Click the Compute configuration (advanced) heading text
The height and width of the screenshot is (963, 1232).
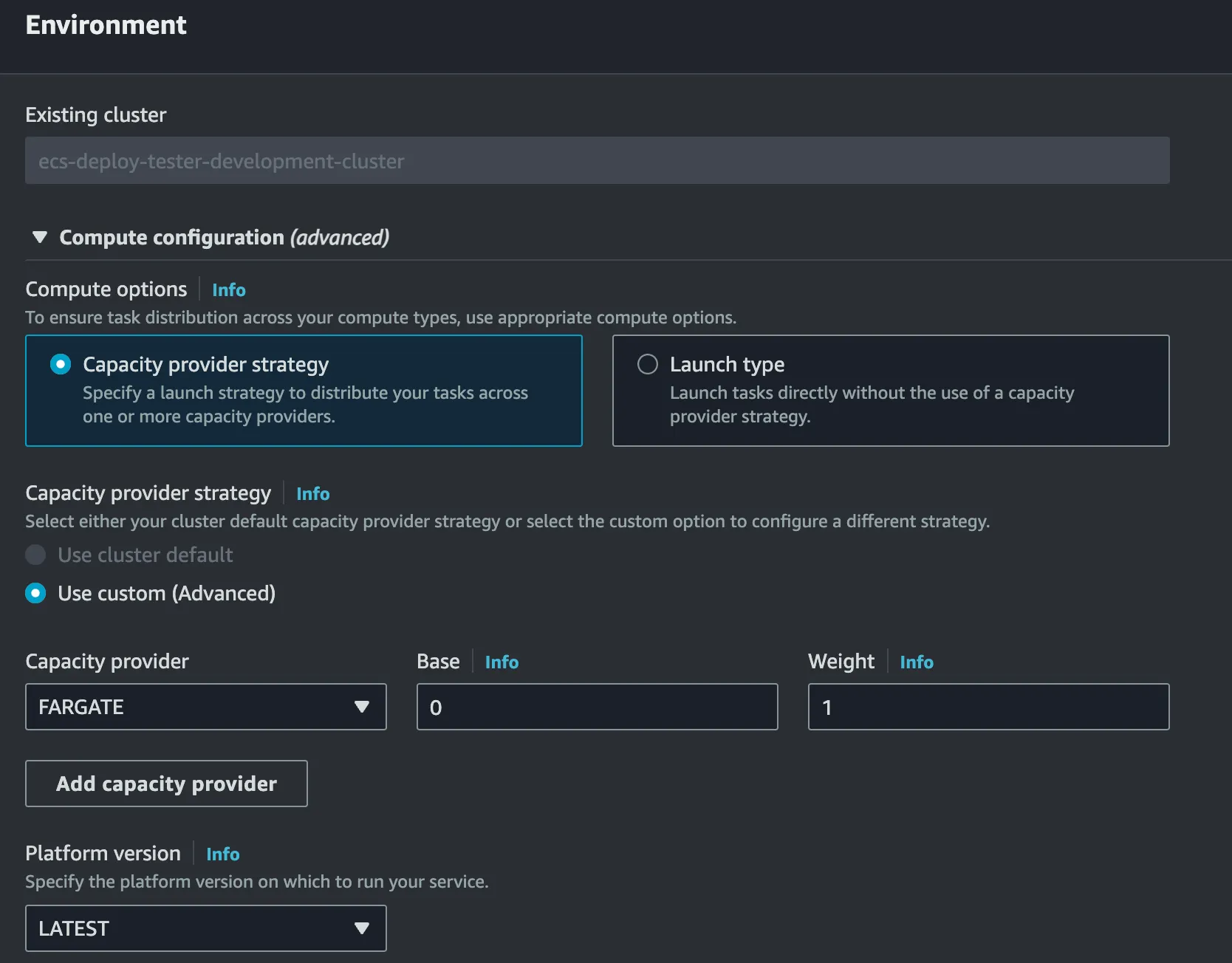224,238
